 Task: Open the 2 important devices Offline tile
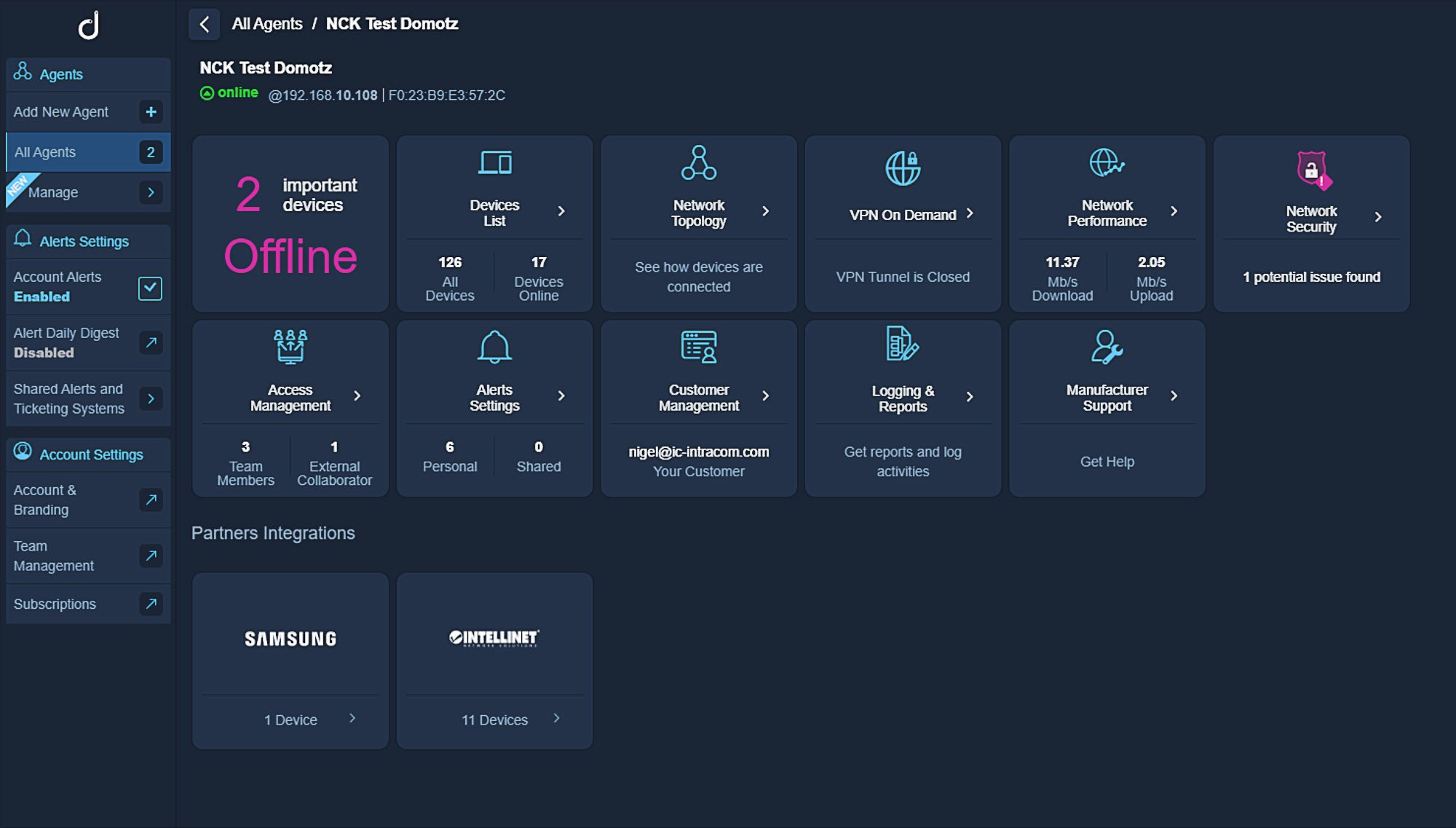[x=290, y=224]
